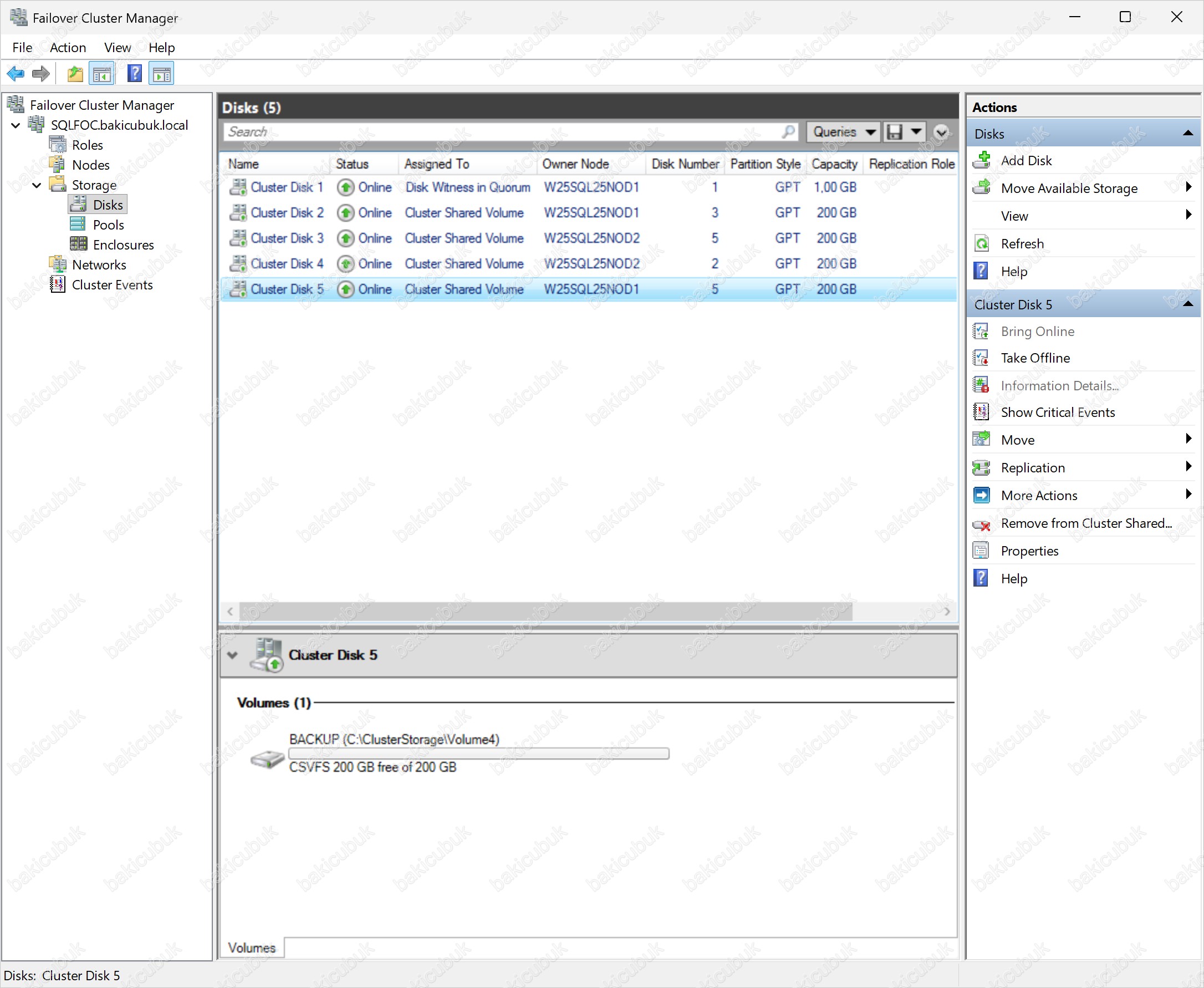Open the Action menu
The image size is (1204, 988).
[68, 48]
